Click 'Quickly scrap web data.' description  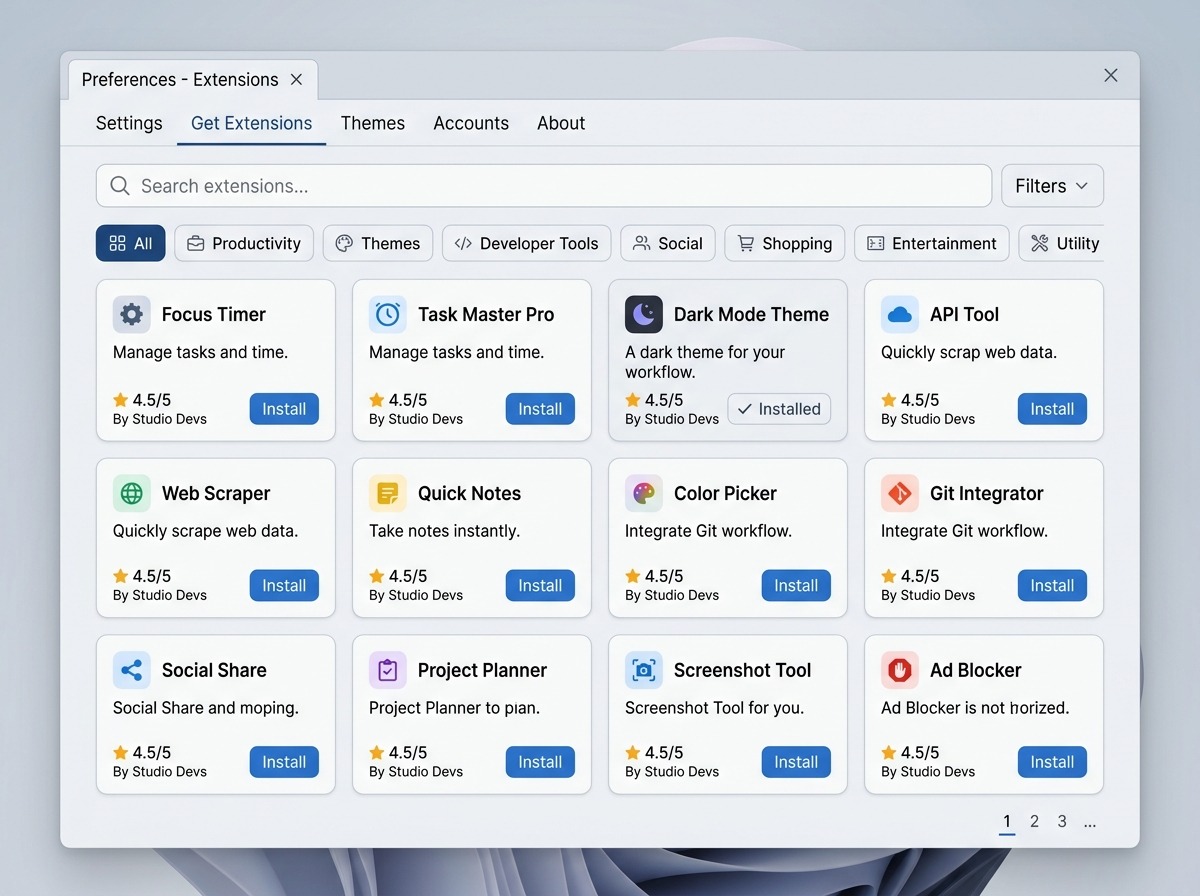click(969, 352)
